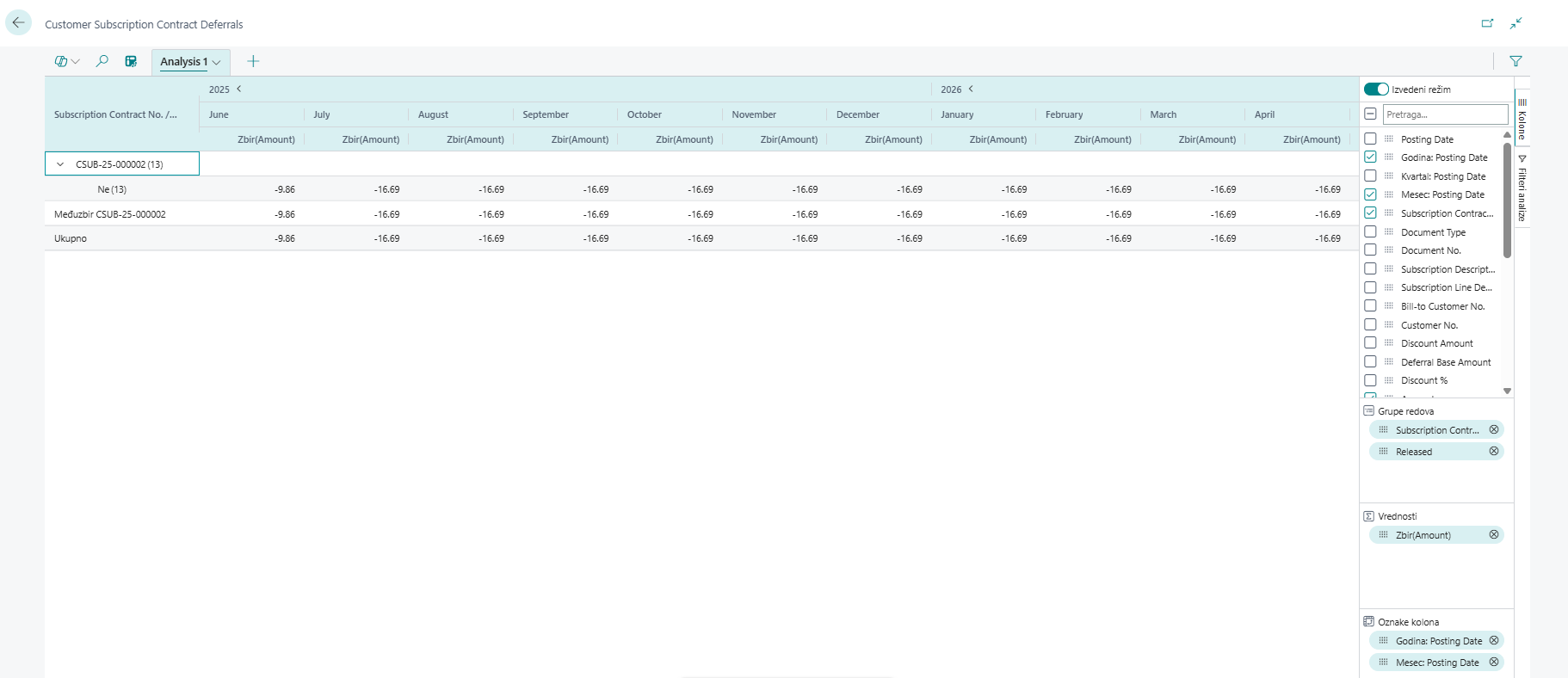Image resolution: width=1568 pixels, height=678 pixels.
Task: Click the Copilot icon in toolbar
Action: click(x=61, y=61)
